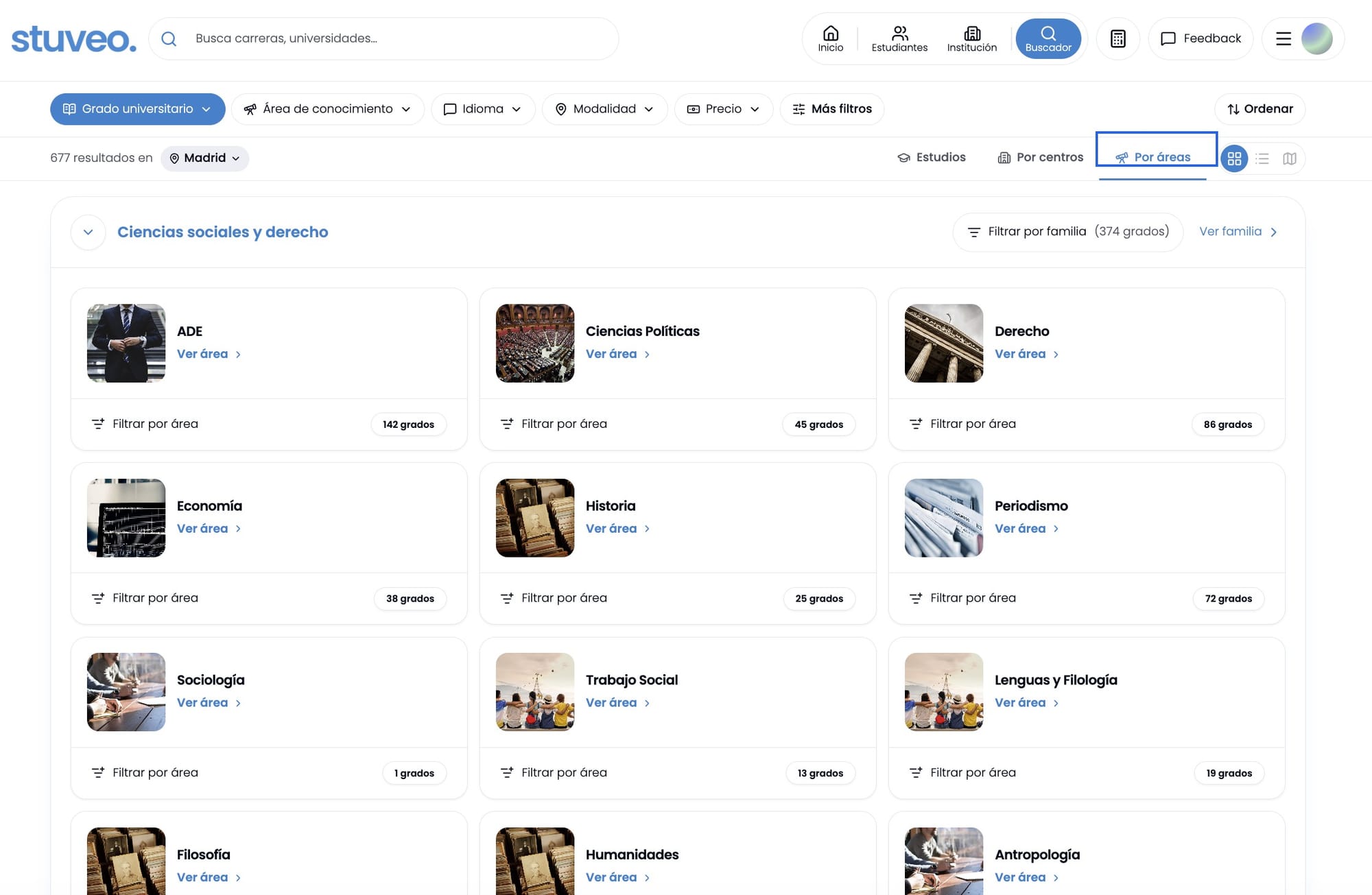Screen dimensions: 1372x895
Task: Click the user avatar circle
Action: (x=1317, y=38)
